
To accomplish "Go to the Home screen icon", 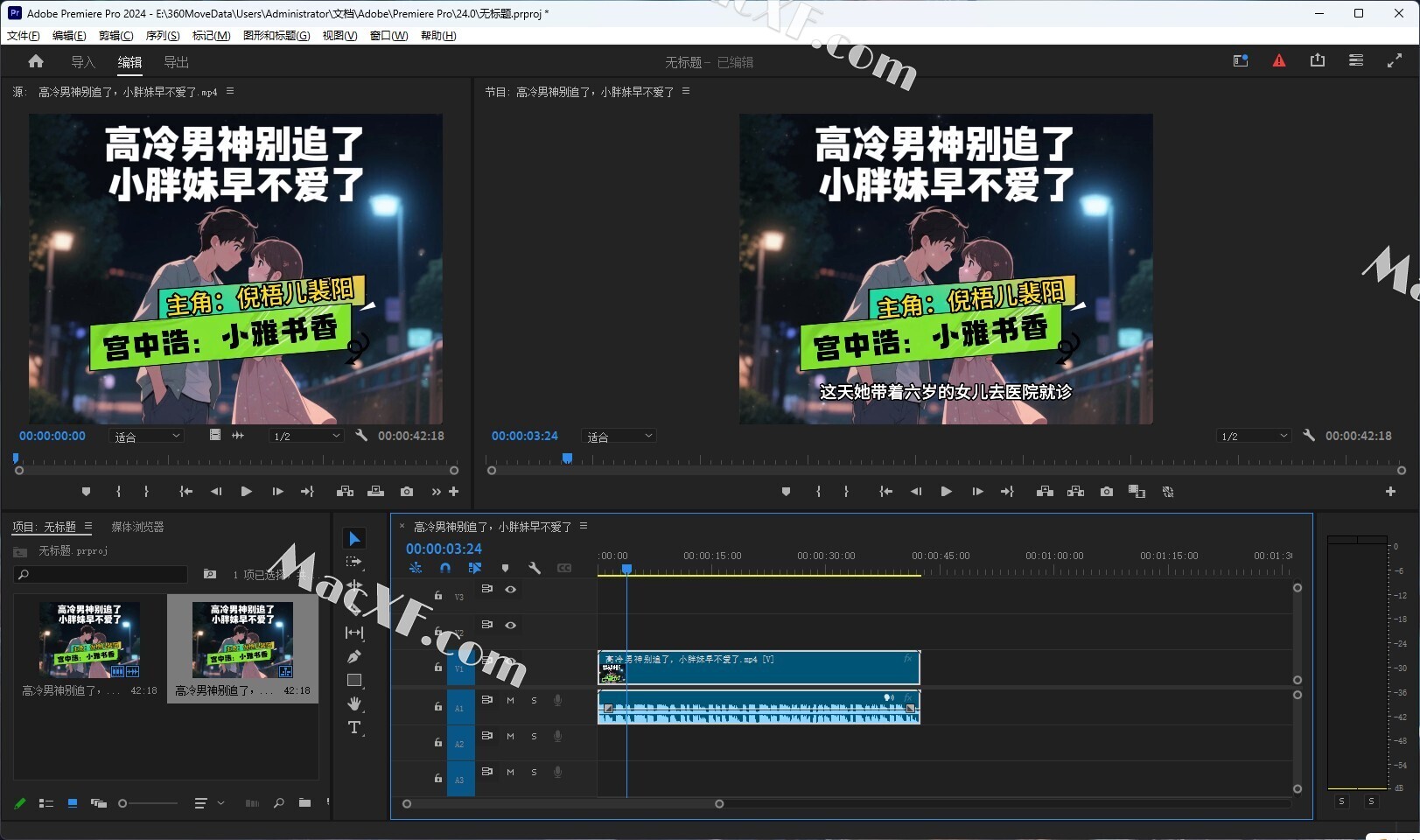I will click(36, 61).
